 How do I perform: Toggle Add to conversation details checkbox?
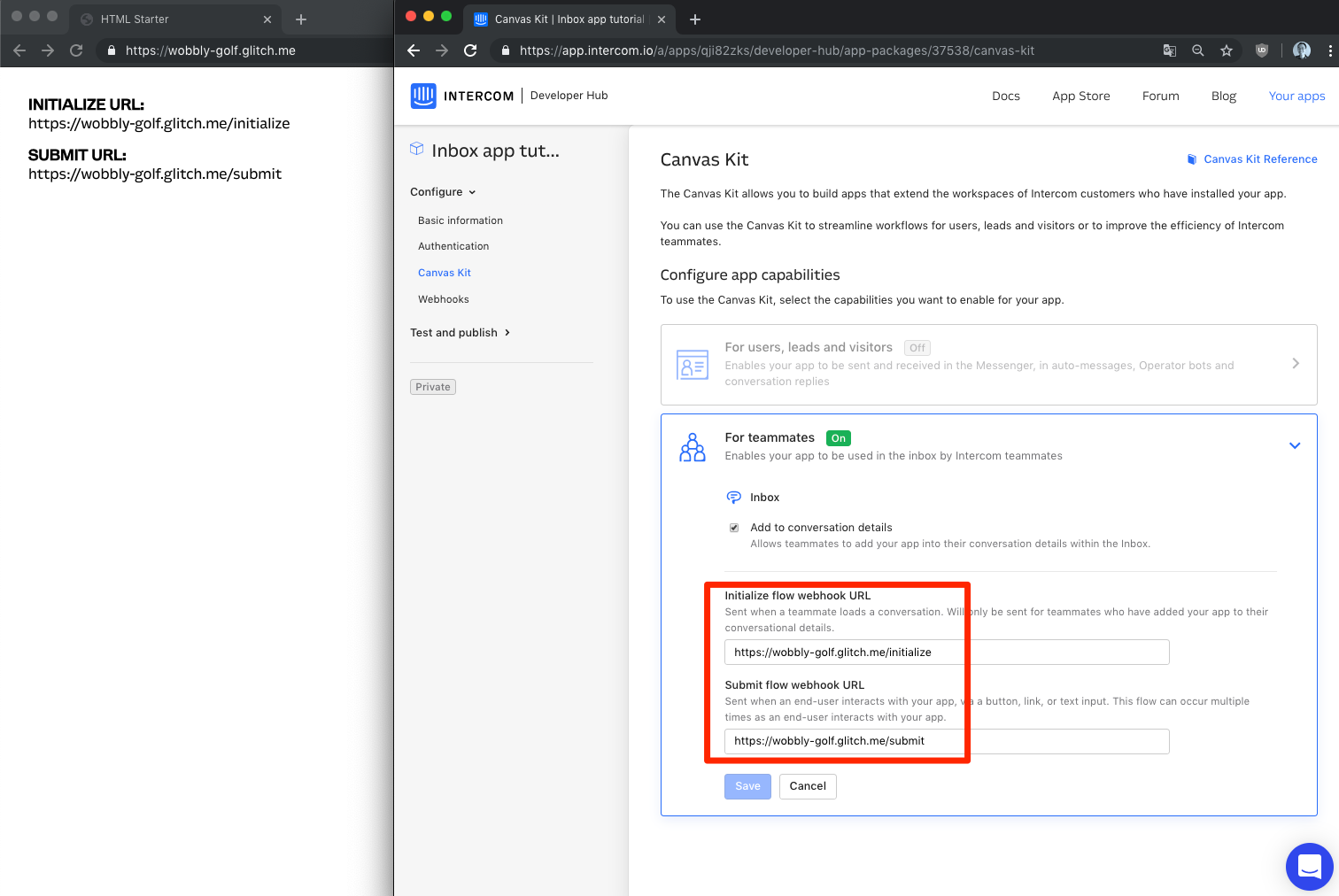(734, 528)
